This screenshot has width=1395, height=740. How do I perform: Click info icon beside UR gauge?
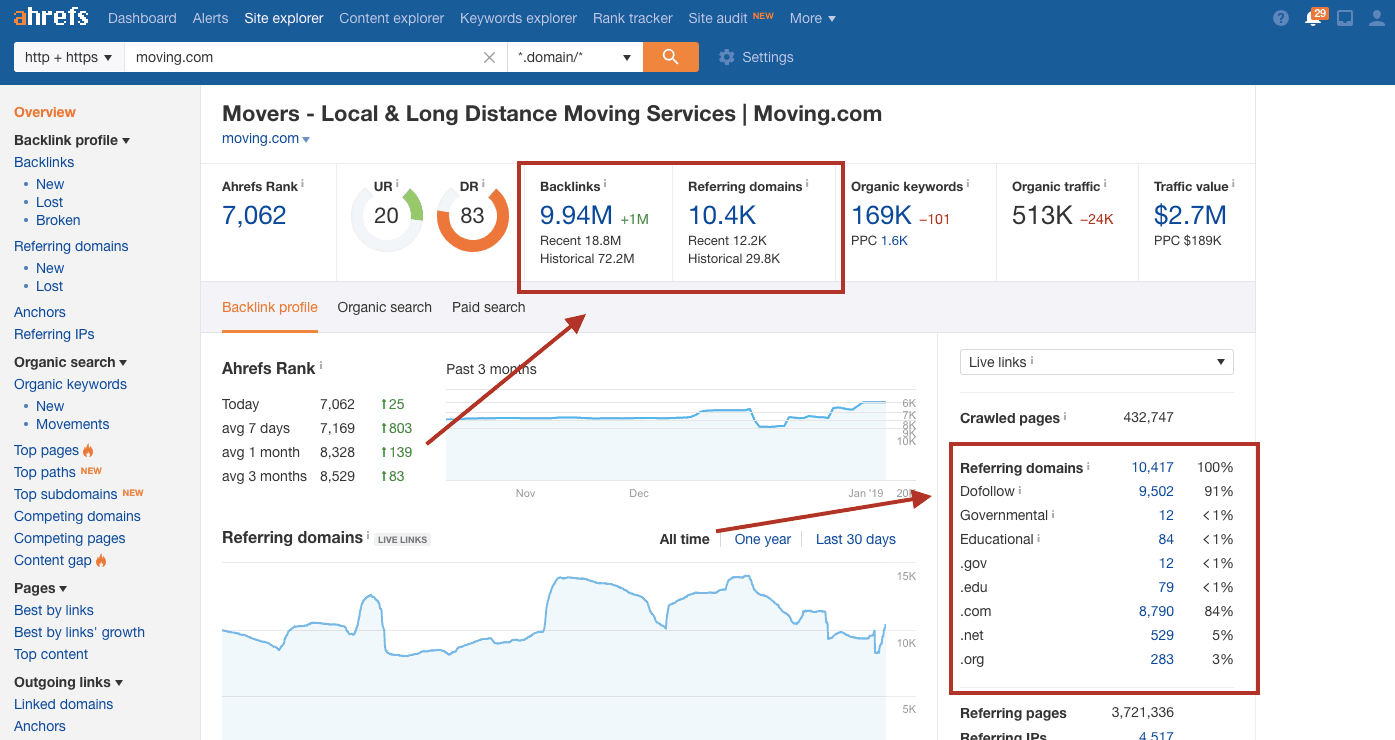[x=397, y=184]
